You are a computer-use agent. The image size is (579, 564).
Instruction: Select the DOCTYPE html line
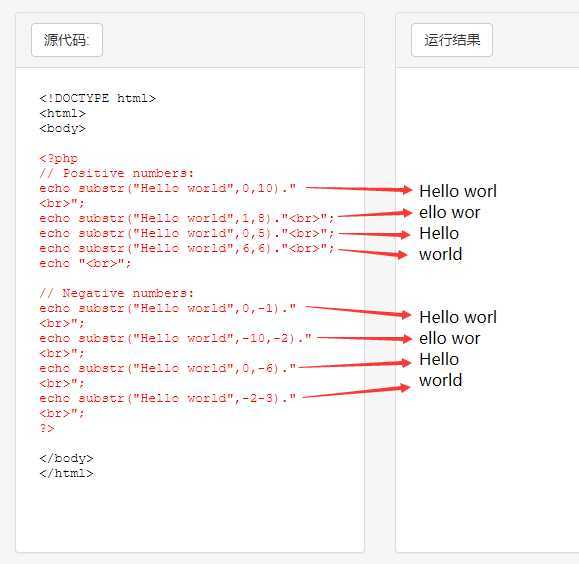coord(98,98)
